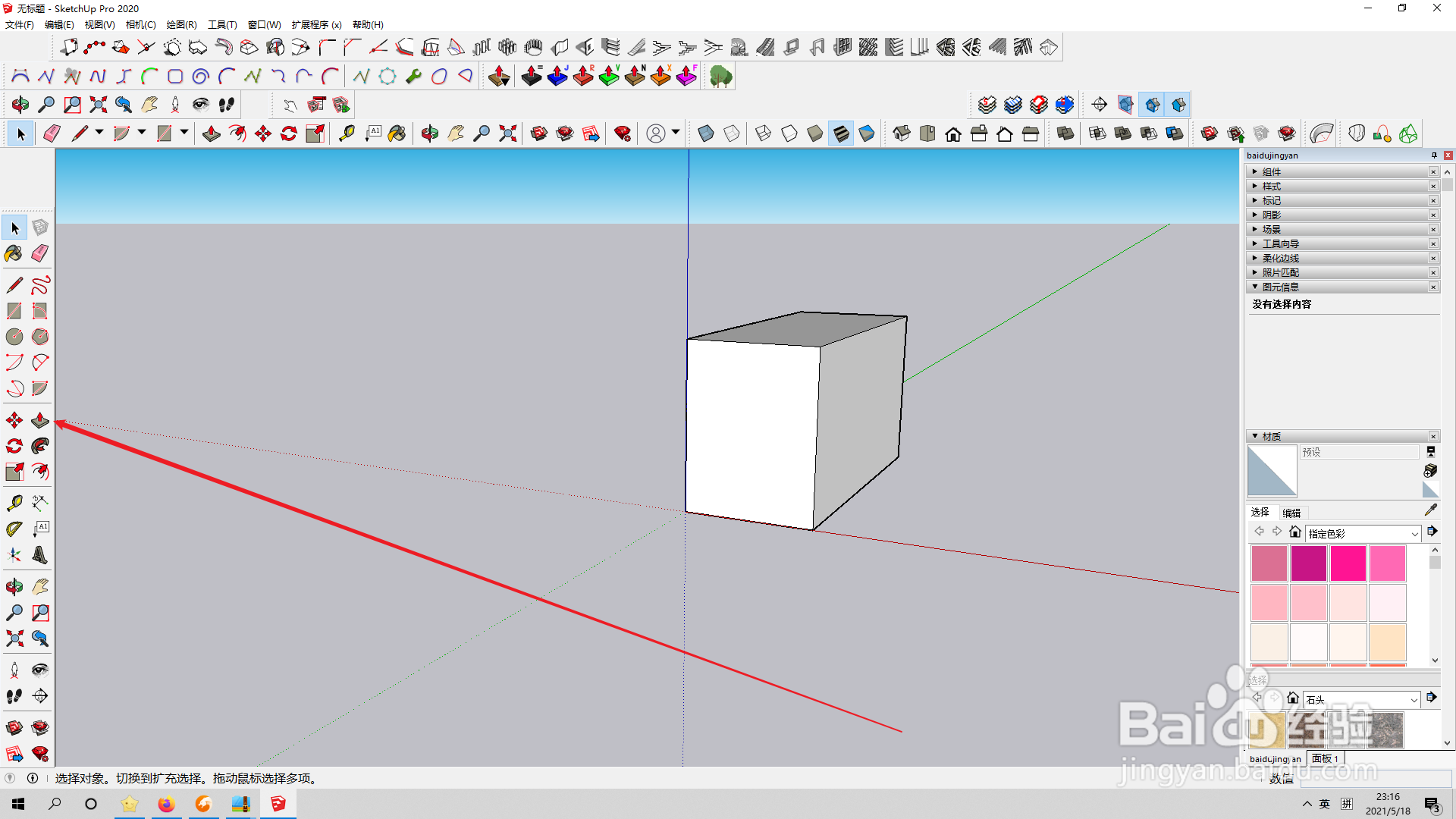Select the Push/Pull tool in left toolbar
This screenshot has height=819, width=1456.
(x=40, y=421)
